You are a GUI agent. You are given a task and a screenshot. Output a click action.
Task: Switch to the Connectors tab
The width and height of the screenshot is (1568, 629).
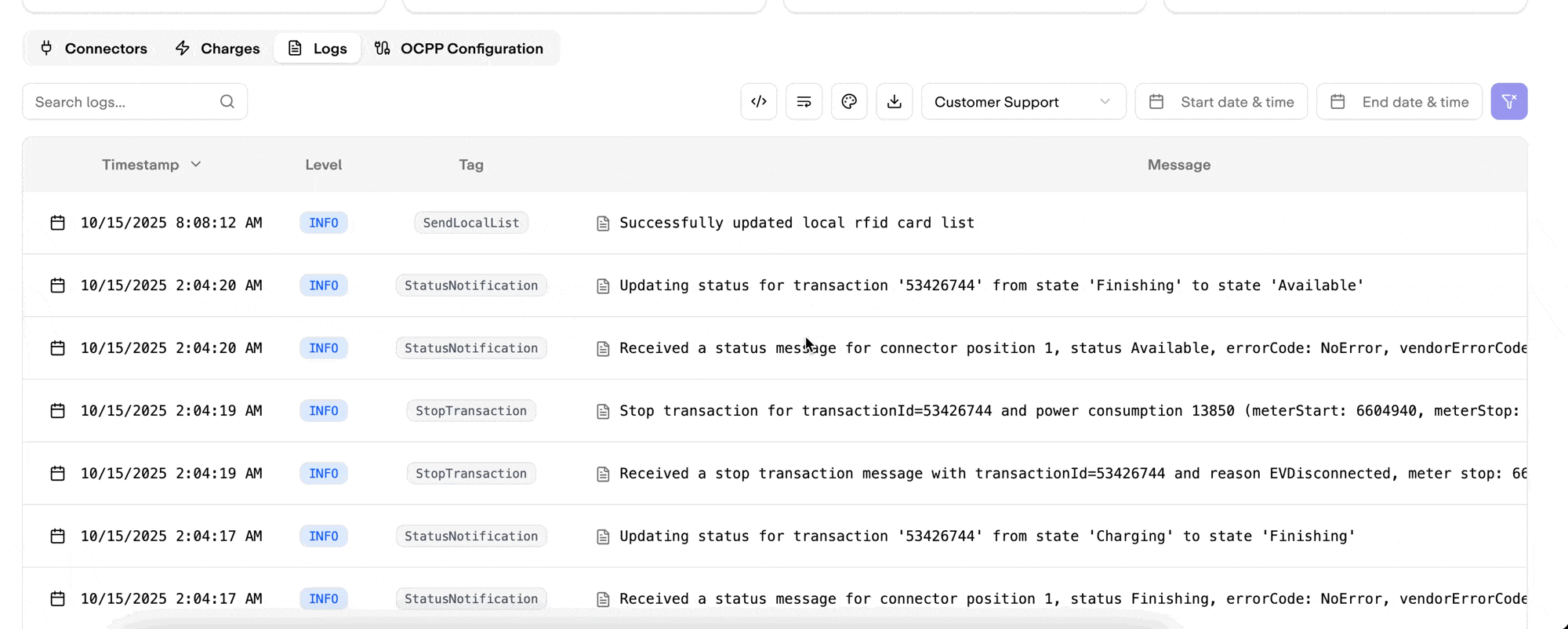click(x=93, y=49)
